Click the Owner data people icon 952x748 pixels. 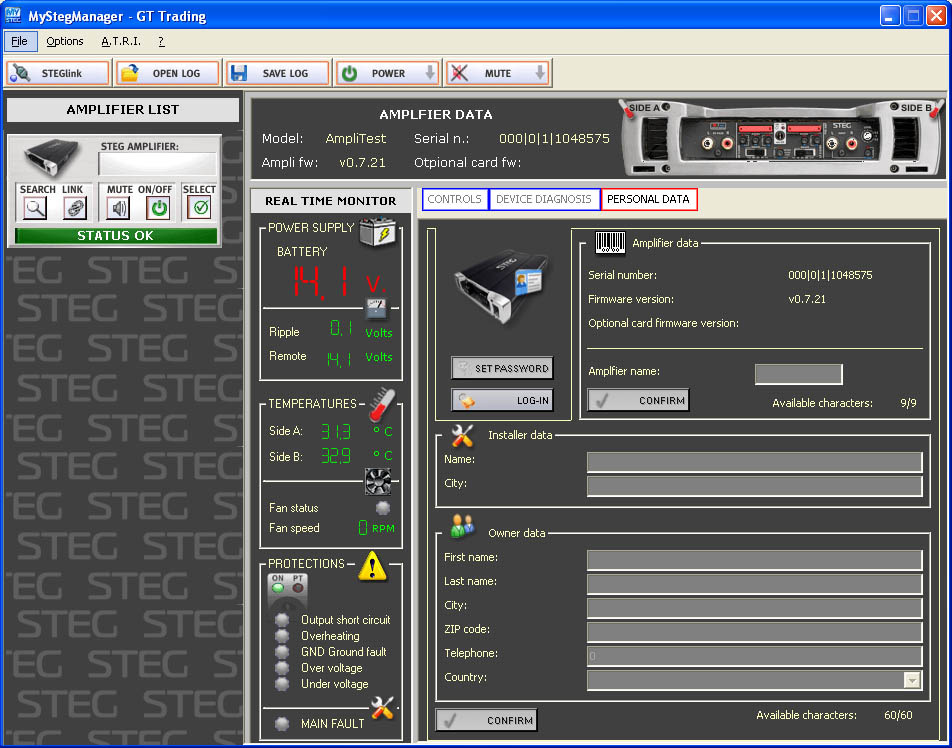click(x=463, y=526)
